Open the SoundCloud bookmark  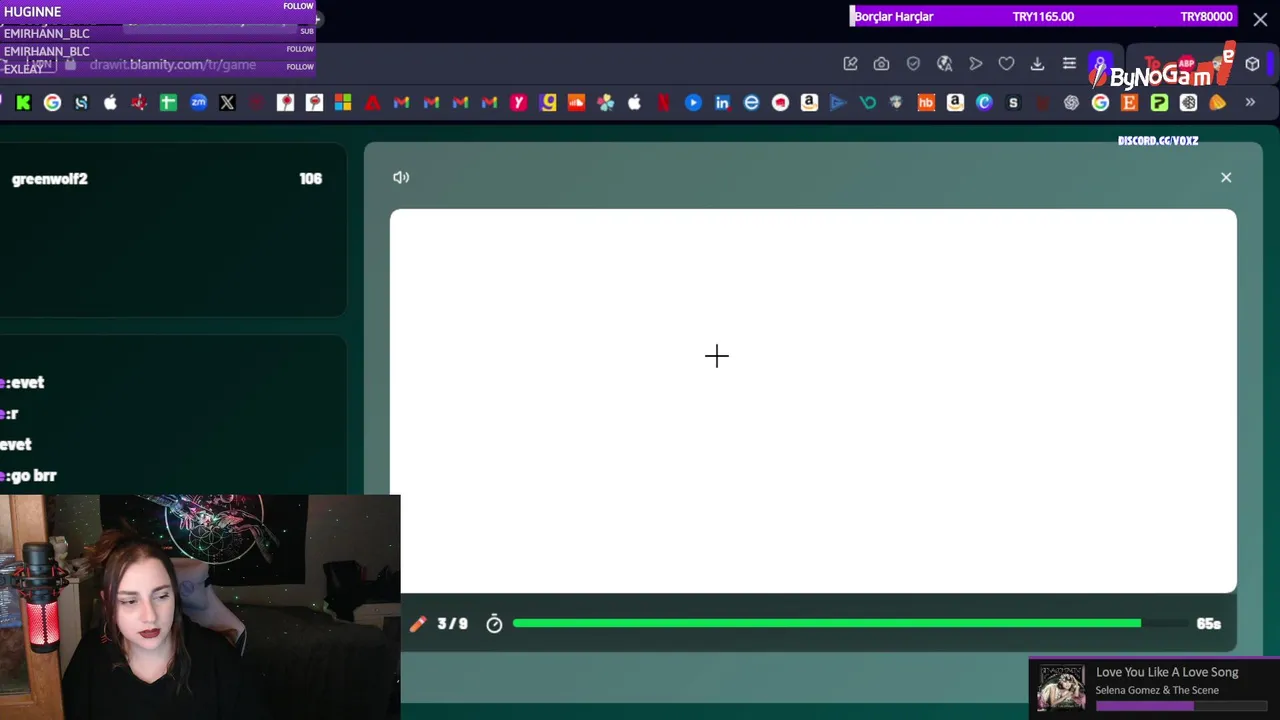pos(576,102)
